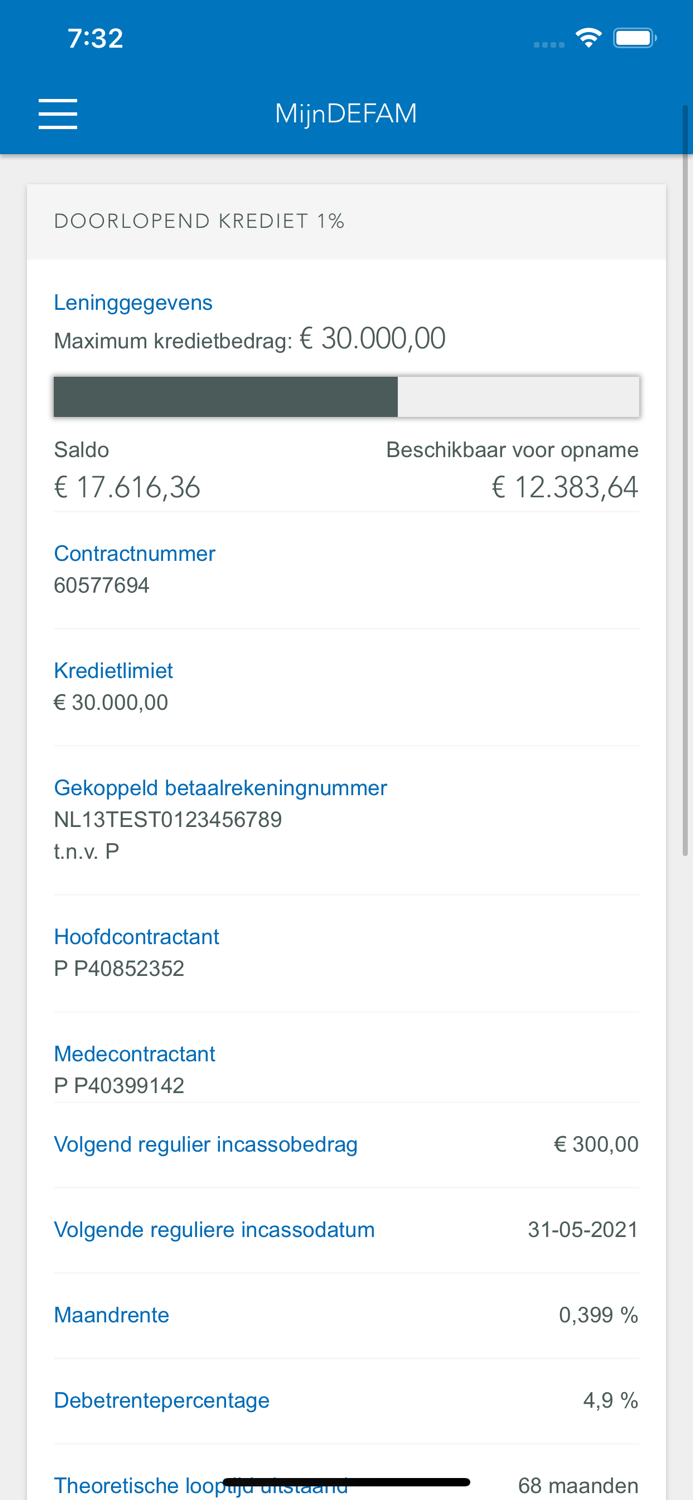Expand the Maandrente row
Image resolution: width=693 pixels, height=1500 pixels.
[x=111, y=1315]
